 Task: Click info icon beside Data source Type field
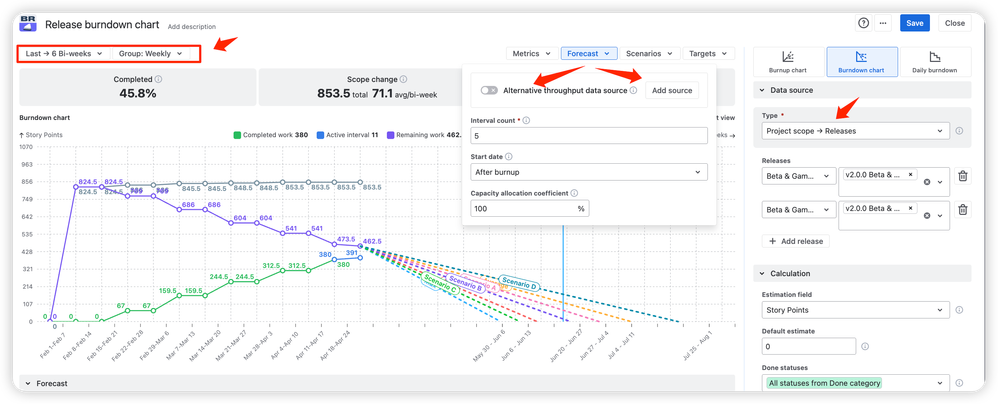coord(959,131)
